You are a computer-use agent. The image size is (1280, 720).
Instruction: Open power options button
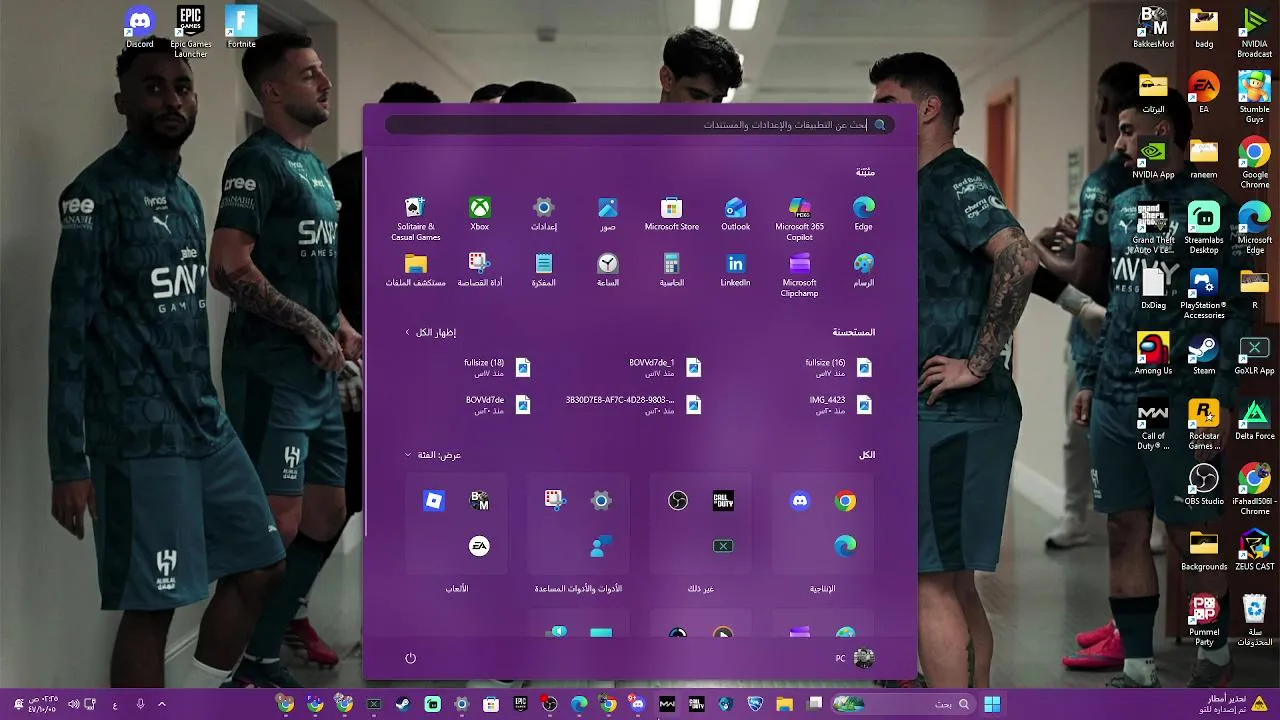point(410,658)
